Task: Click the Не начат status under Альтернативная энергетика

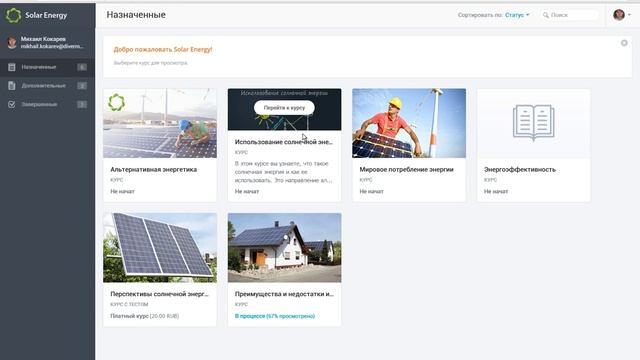Action: point(122,191)
